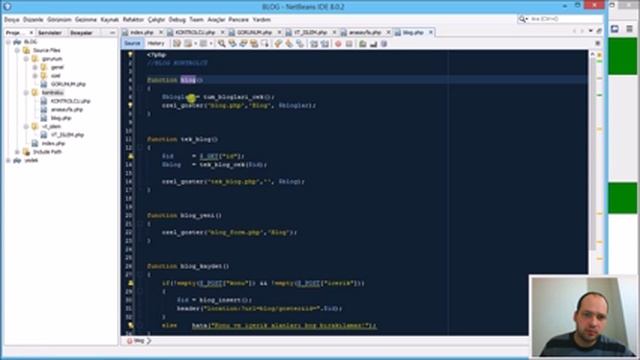The height and width of the screenshot is (360, 640).
Task: Click the Next Bookmark icon
Action: pyautogui.click(x=289, y=43)
